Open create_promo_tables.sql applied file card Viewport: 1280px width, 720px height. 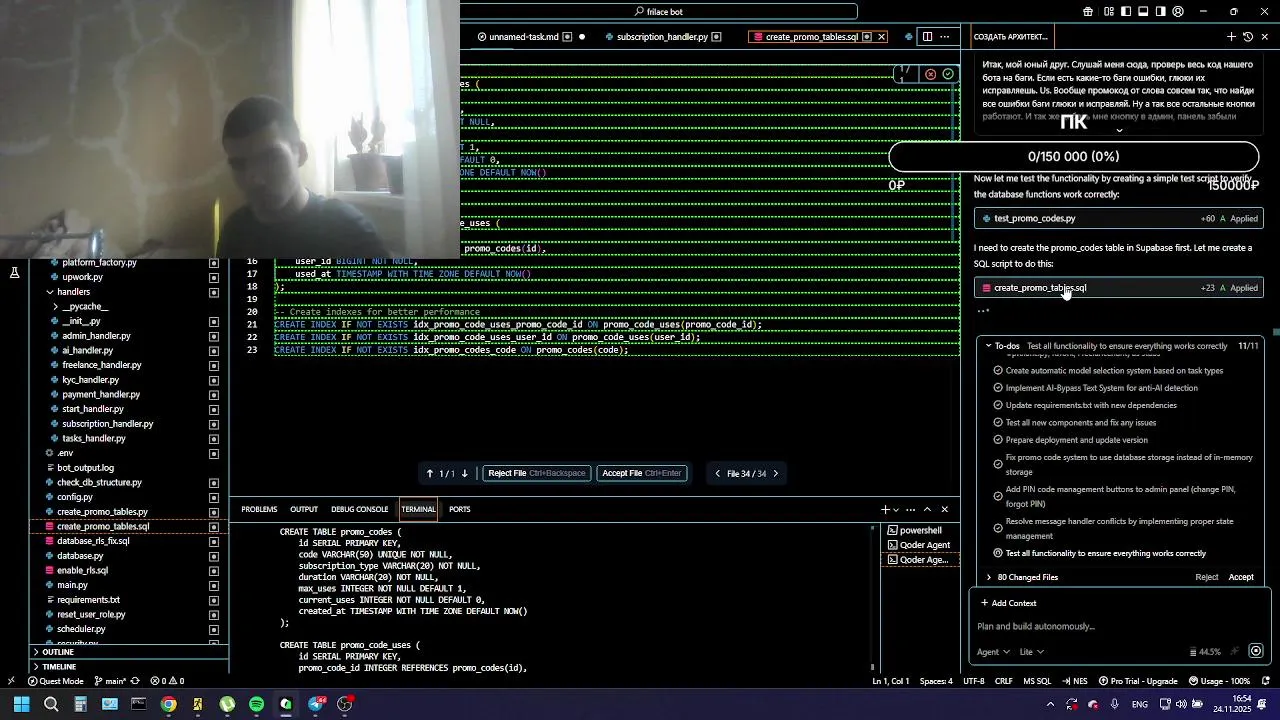tap(1118, 288)
